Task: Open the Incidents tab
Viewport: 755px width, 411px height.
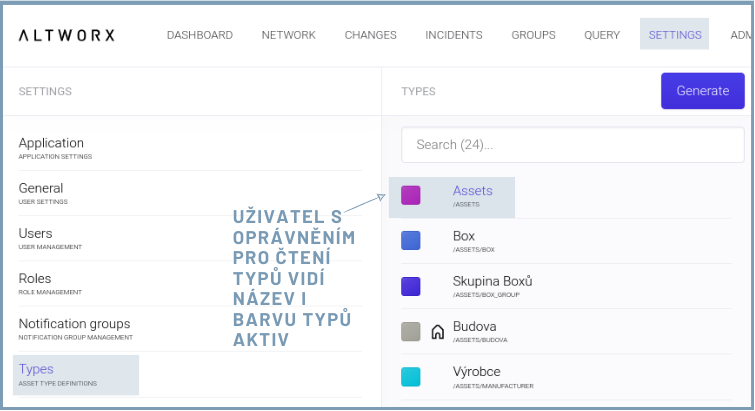Action: [x=453, y=35]
